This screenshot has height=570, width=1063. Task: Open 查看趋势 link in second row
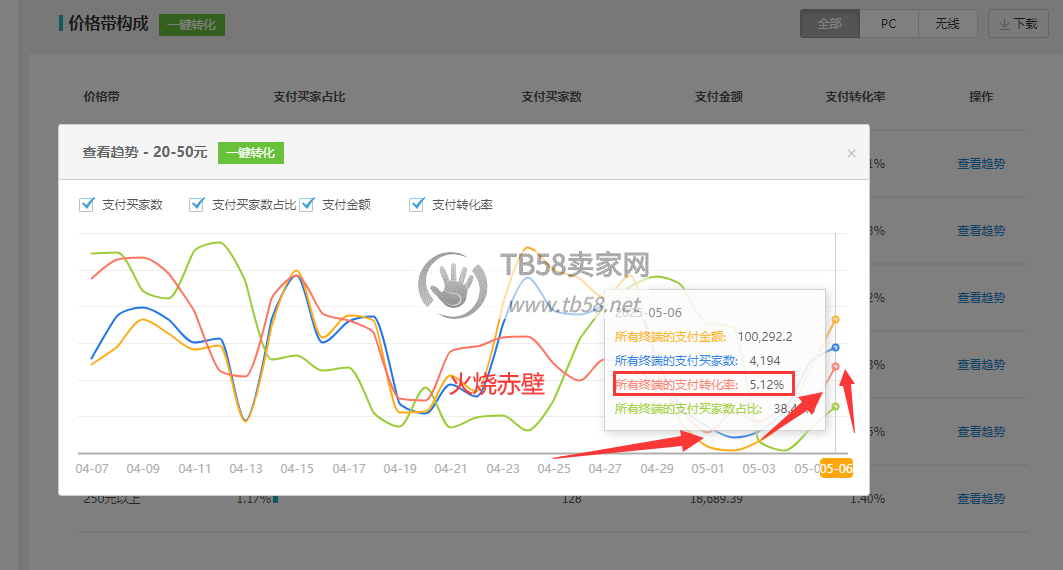click(x=981, y=231)
